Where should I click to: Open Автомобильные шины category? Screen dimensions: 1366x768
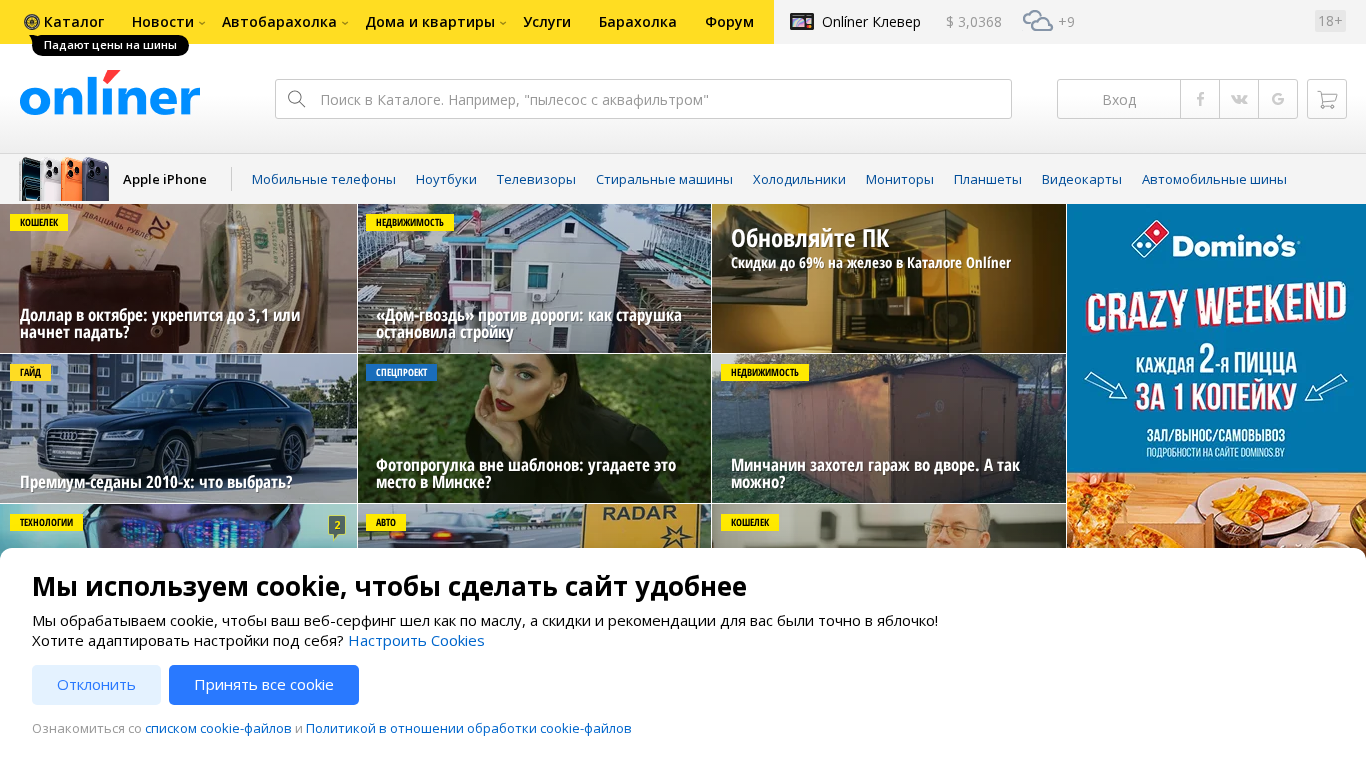(1214, 180)
